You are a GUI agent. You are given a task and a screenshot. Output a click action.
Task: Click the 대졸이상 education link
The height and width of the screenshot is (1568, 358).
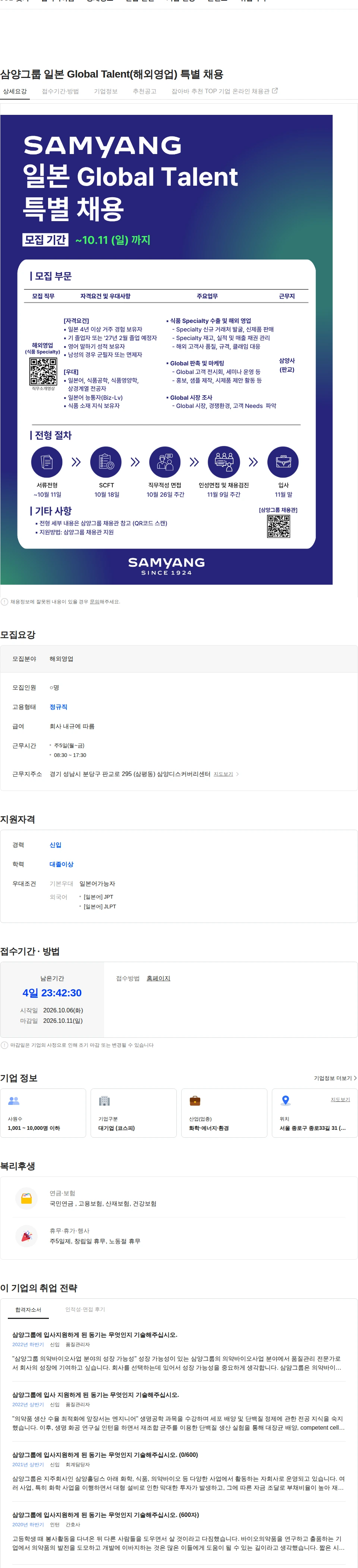pos(62,864)
